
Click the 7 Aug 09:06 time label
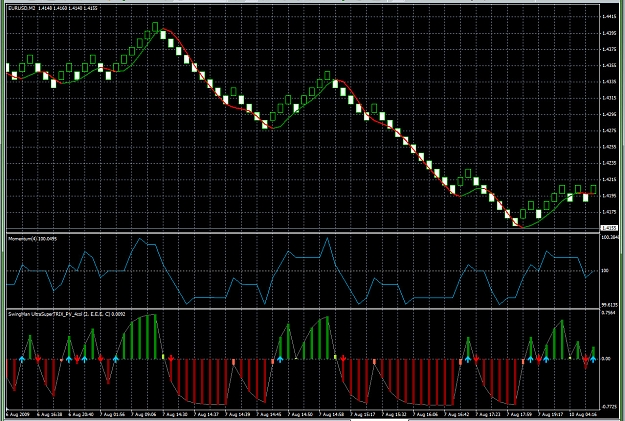pos(143,415)
